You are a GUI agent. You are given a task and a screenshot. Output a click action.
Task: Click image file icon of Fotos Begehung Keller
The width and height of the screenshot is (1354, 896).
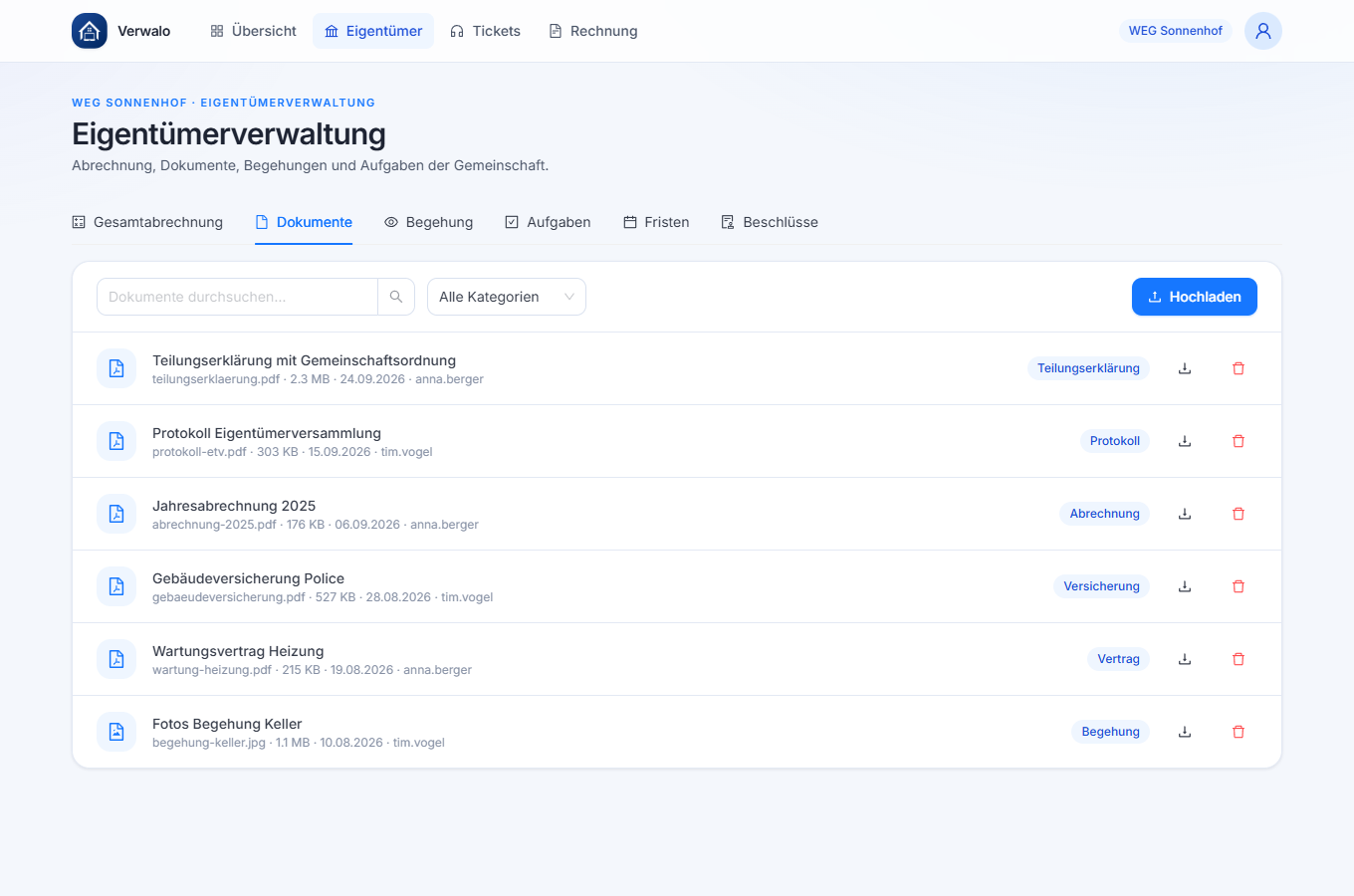[x=116, y=732]
